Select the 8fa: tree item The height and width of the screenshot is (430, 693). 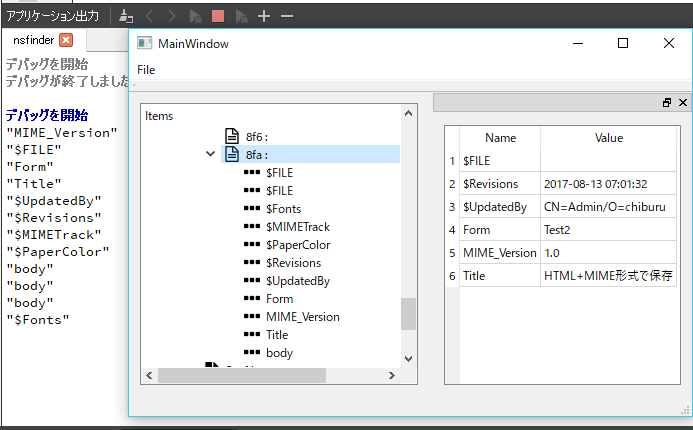pos(257,155)
